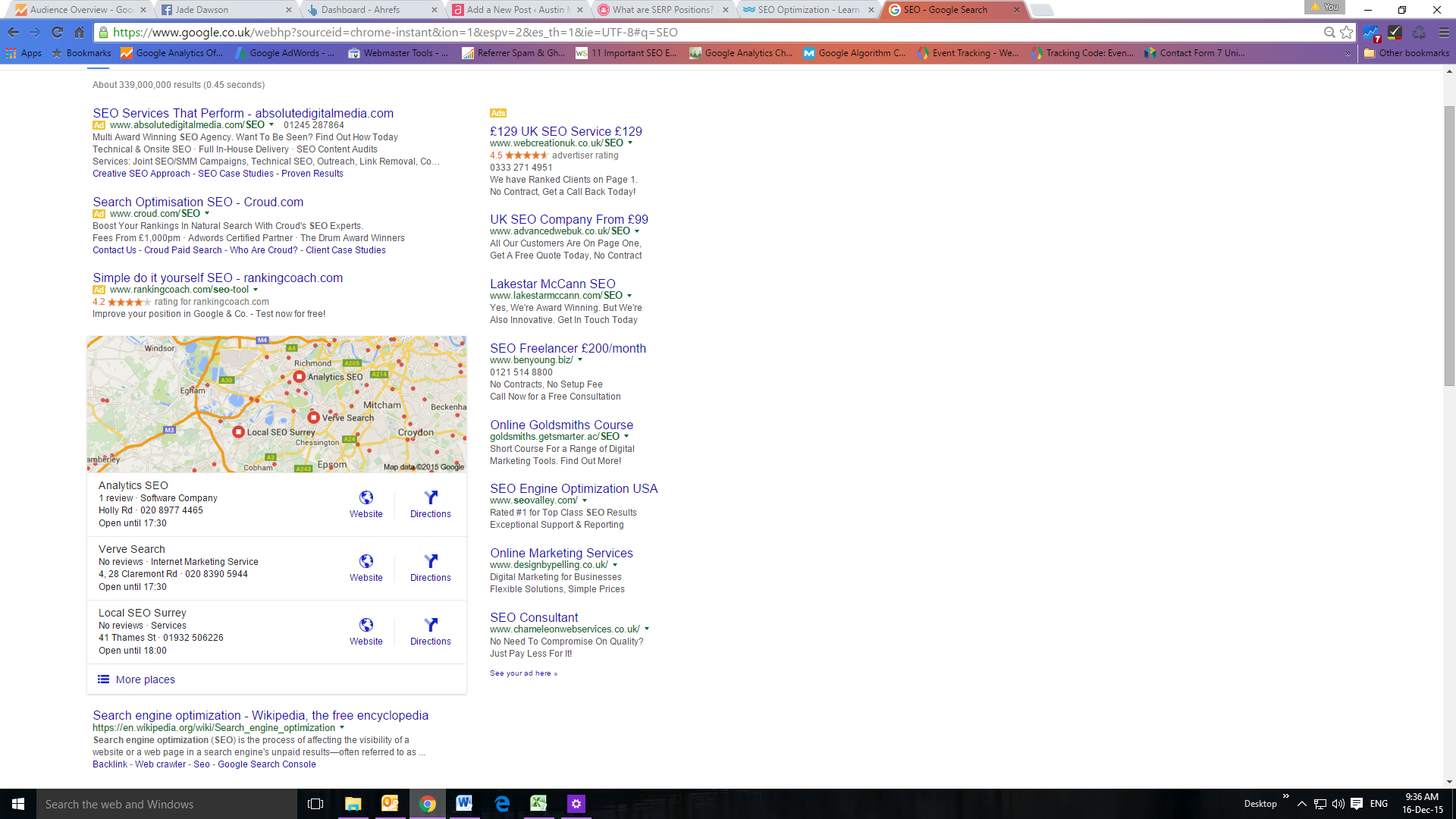Open Website icon for Verve Search
Image resolution: width=1456 pixels, height=819 pixels.
coord(366,561)
